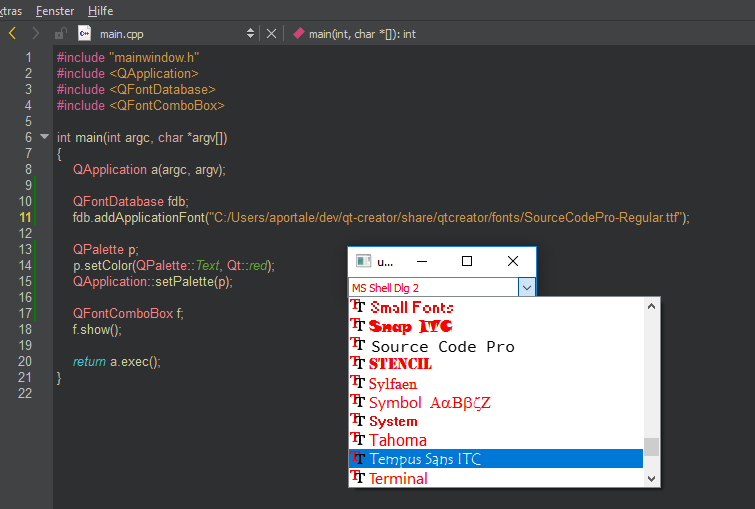This screenshot has height=509, width=755.
Task: Select Source Code Pro from font list
Action: [x=442, y=346]
